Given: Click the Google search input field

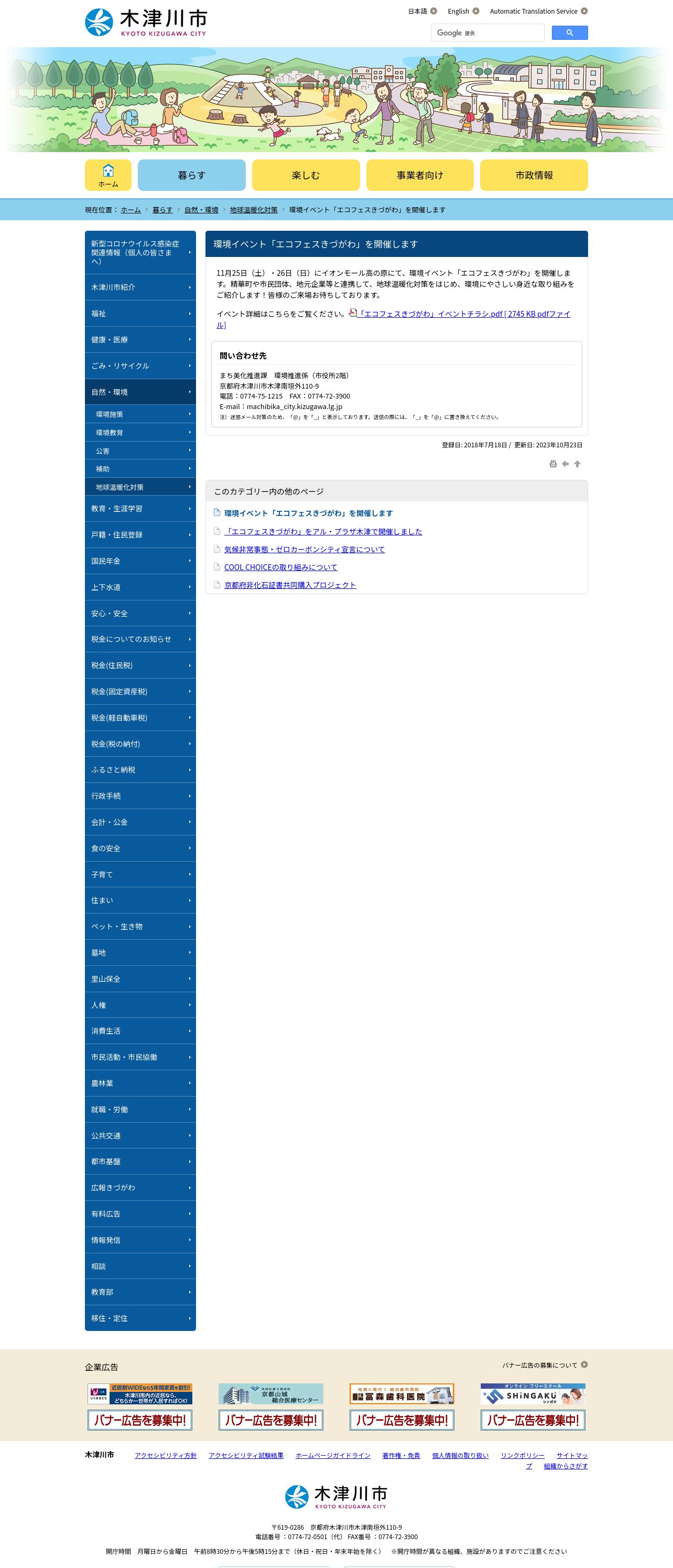Looking at the screenshot, I should (487, 33).
